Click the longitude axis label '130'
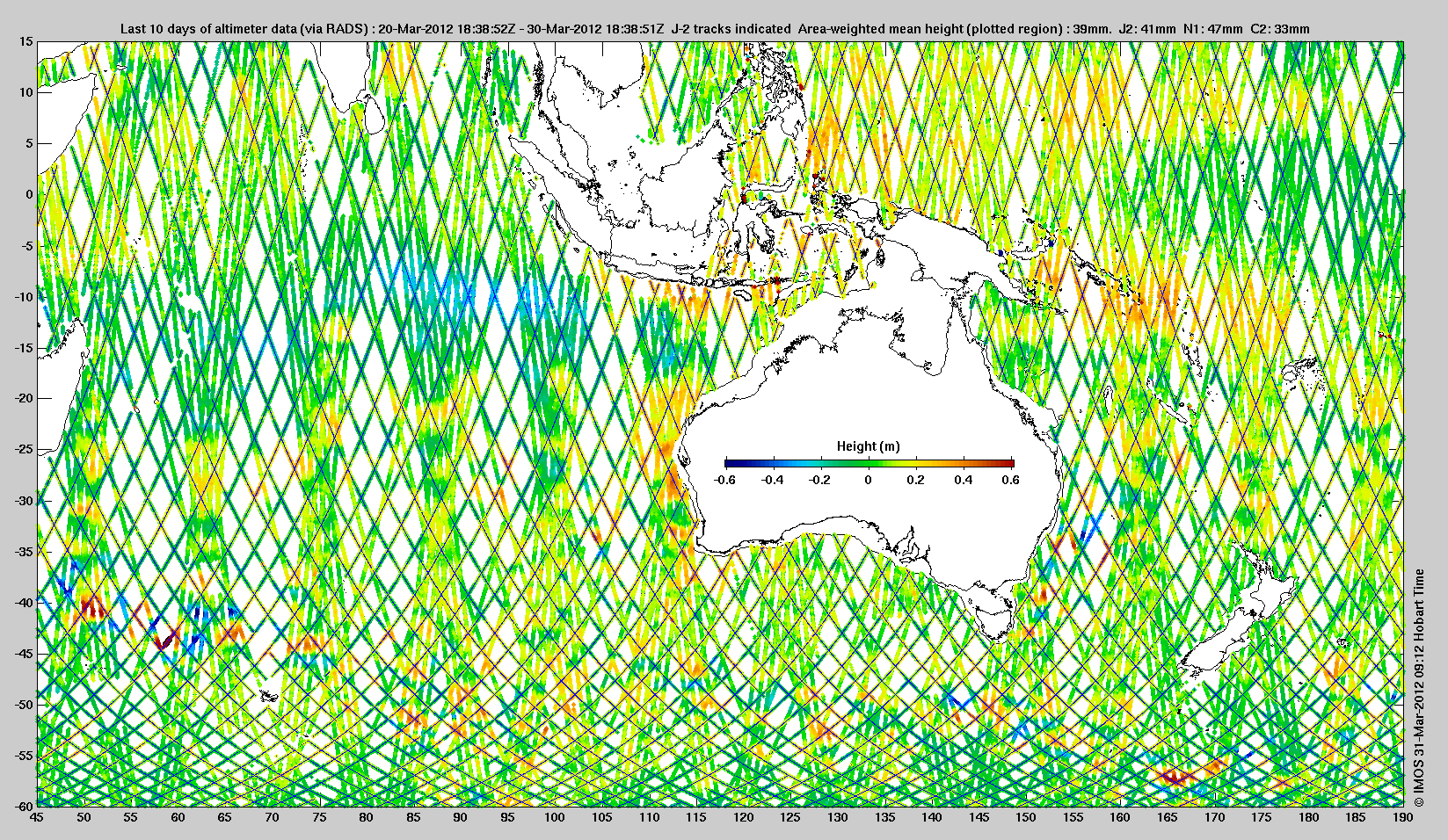Image resolution: width=1448 pixels, height=840 pixels. pos(837,817)
